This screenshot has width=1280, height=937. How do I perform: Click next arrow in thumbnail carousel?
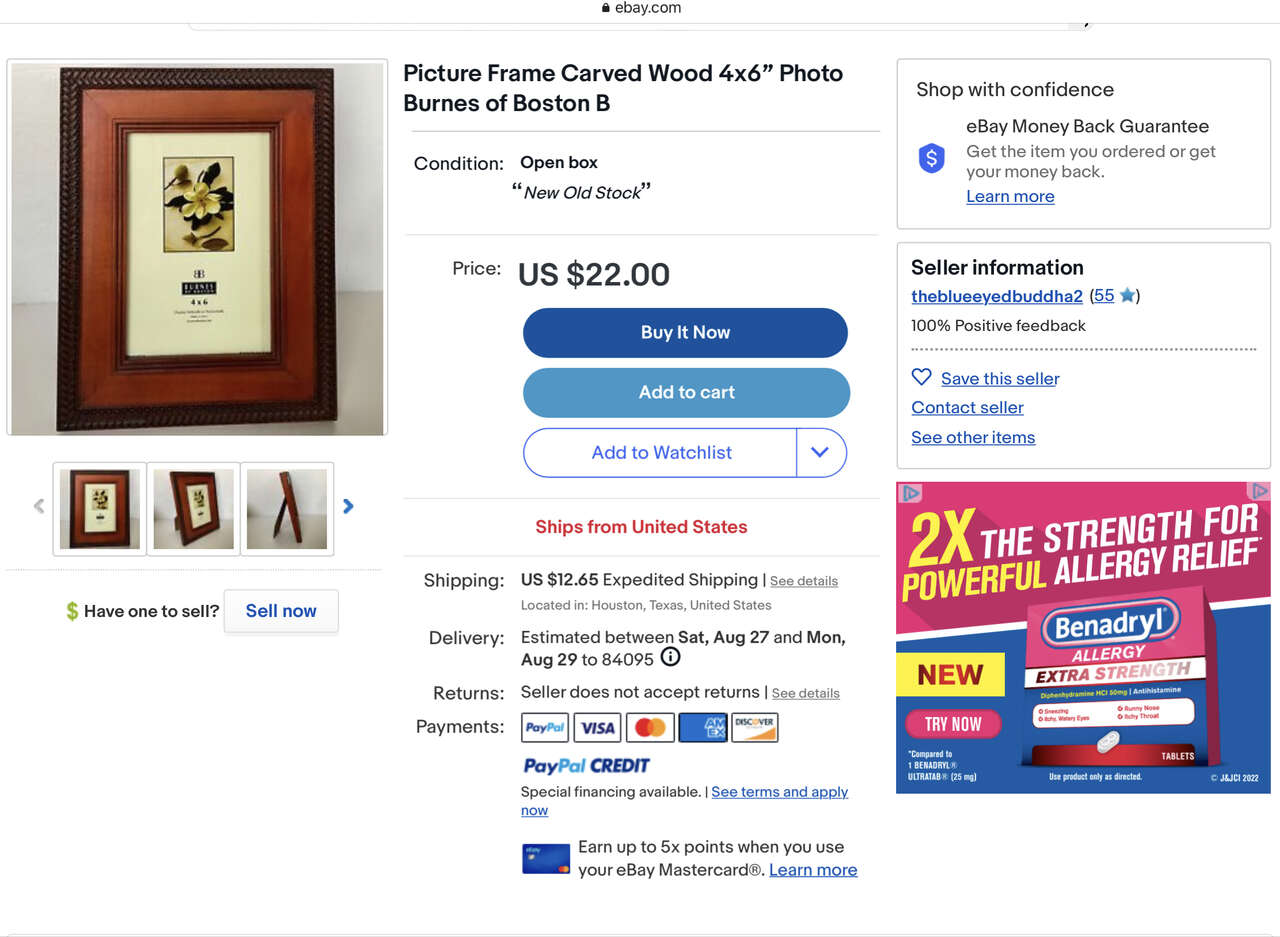click(348, 507)
